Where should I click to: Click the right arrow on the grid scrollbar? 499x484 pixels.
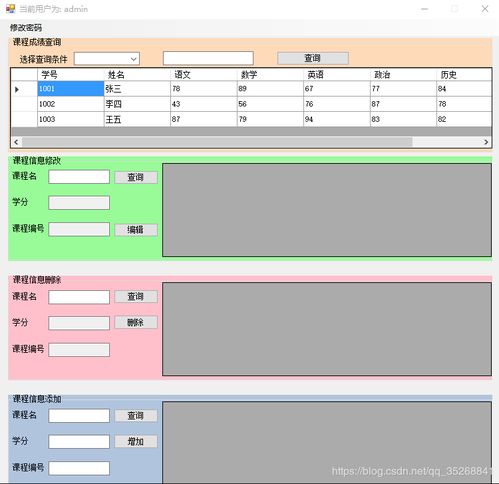pyautogui.click(x=486, y=142)
